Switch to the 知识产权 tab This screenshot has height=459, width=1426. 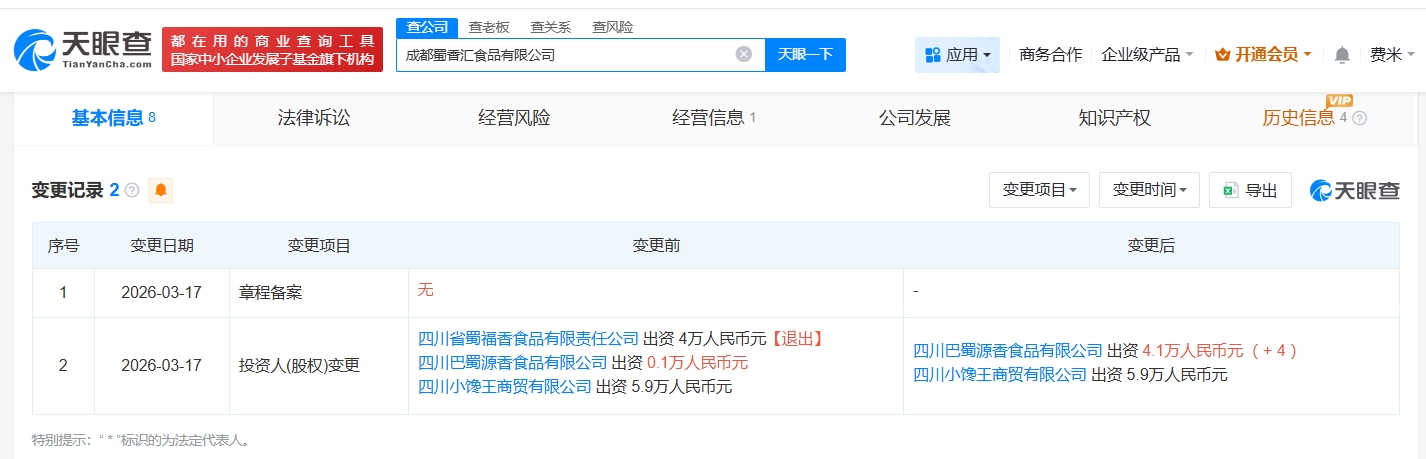pyautogui.click(x=1114, y=118)
